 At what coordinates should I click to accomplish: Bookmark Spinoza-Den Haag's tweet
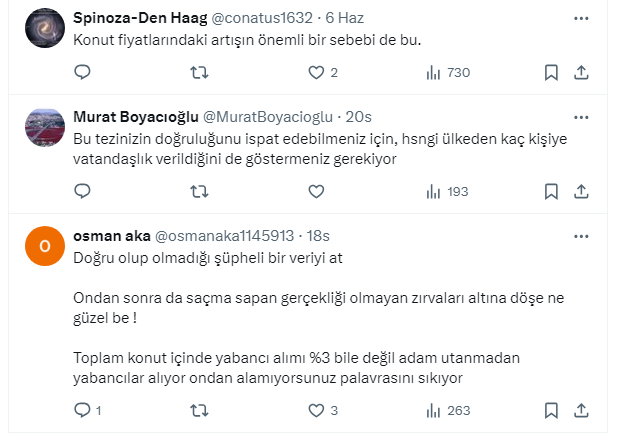click(551, 72)
